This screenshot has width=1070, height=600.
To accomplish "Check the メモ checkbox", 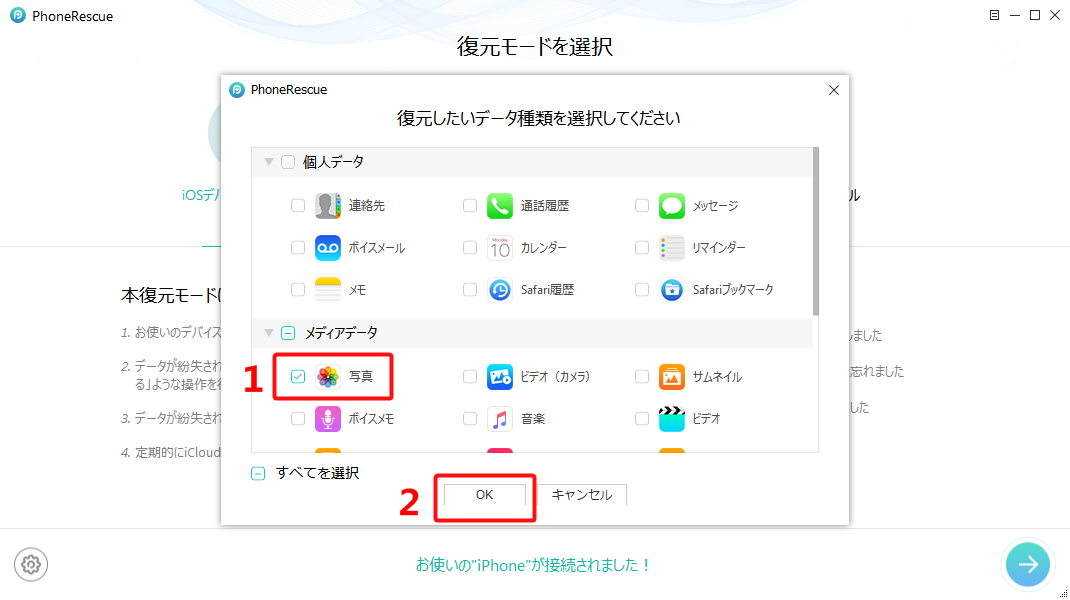I will pos(298,290).
